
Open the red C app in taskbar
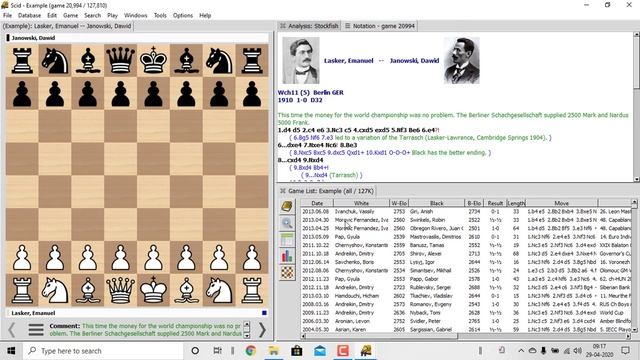click(x=343, y=351)
